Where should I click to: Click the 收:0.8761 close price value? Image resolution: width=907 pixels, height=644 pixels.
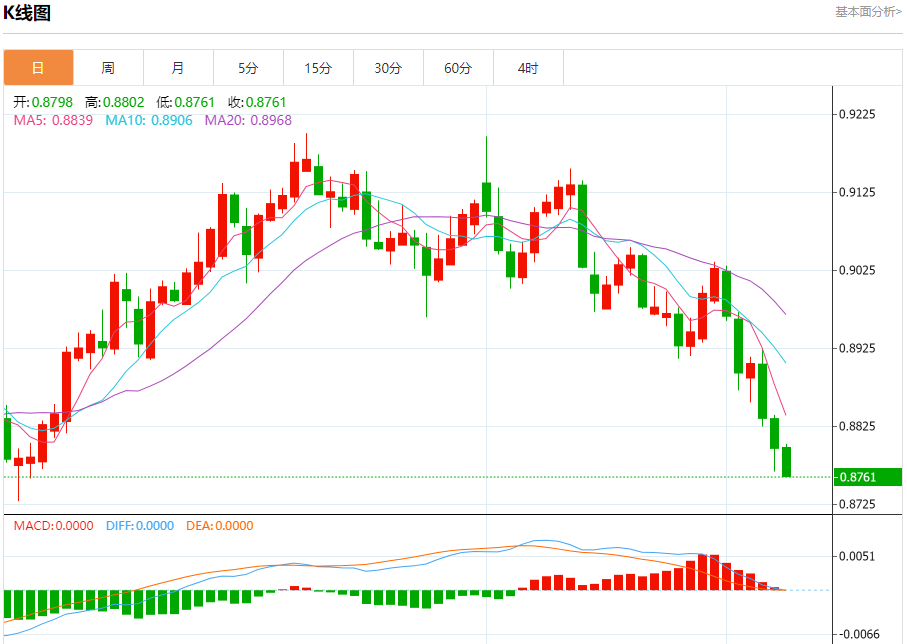point(257,102)
